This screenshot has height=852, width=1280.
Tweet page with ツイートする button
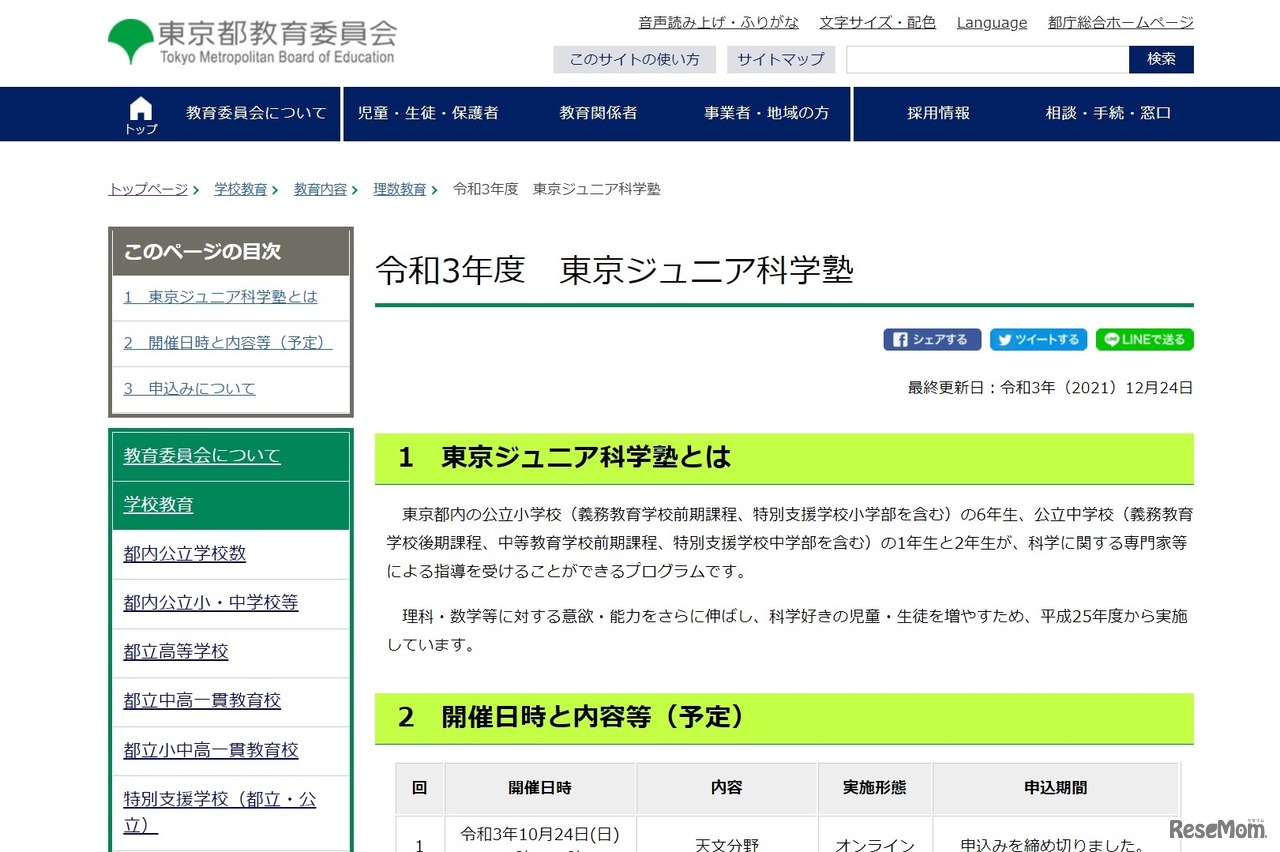tap(1038, 340)
